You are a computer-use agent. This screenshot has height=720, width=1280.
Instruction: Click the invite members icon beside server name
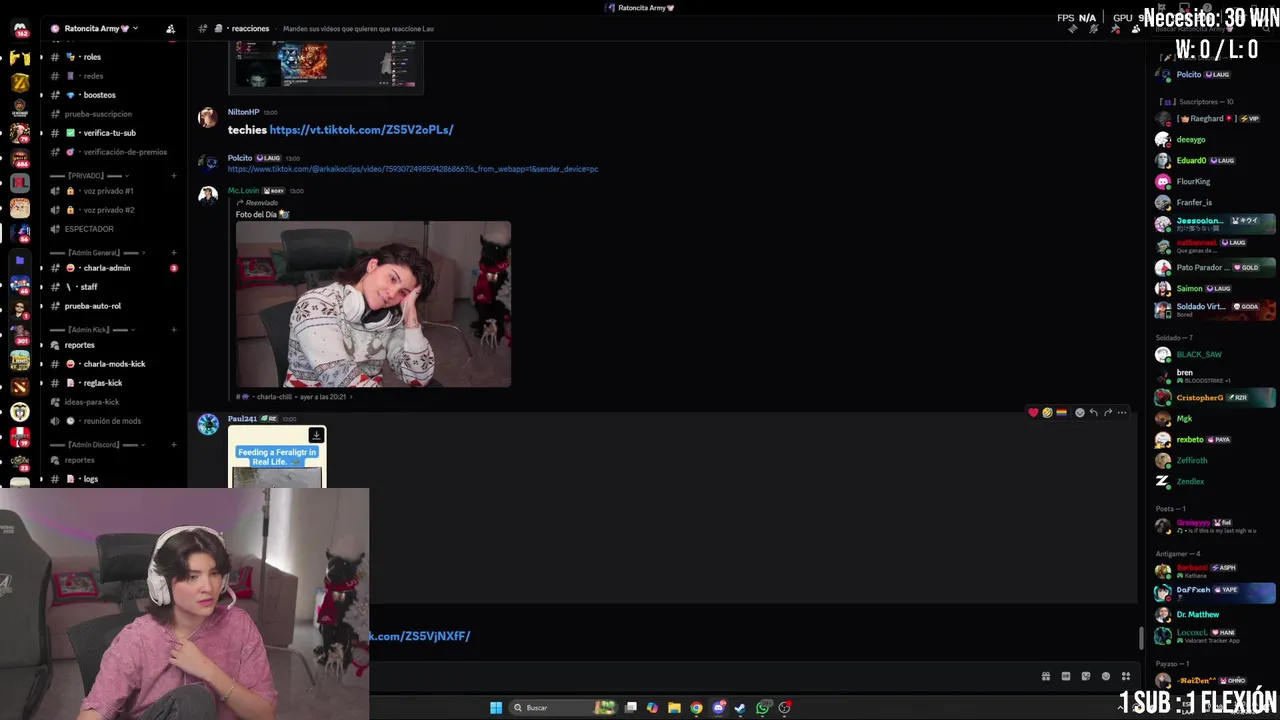(x=170, y=29)
